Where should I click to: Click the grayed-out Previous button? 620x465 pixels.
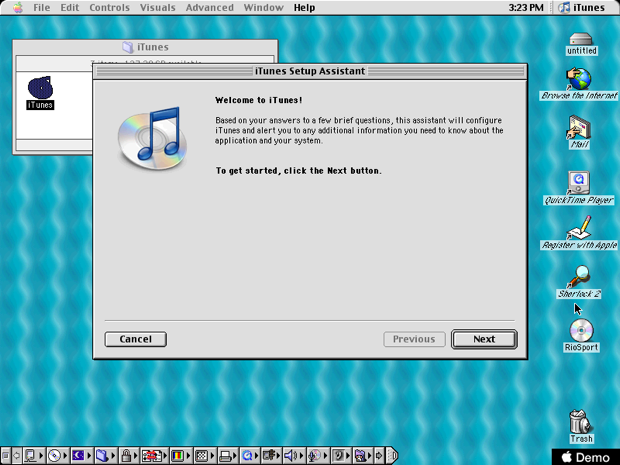(414, 339)
